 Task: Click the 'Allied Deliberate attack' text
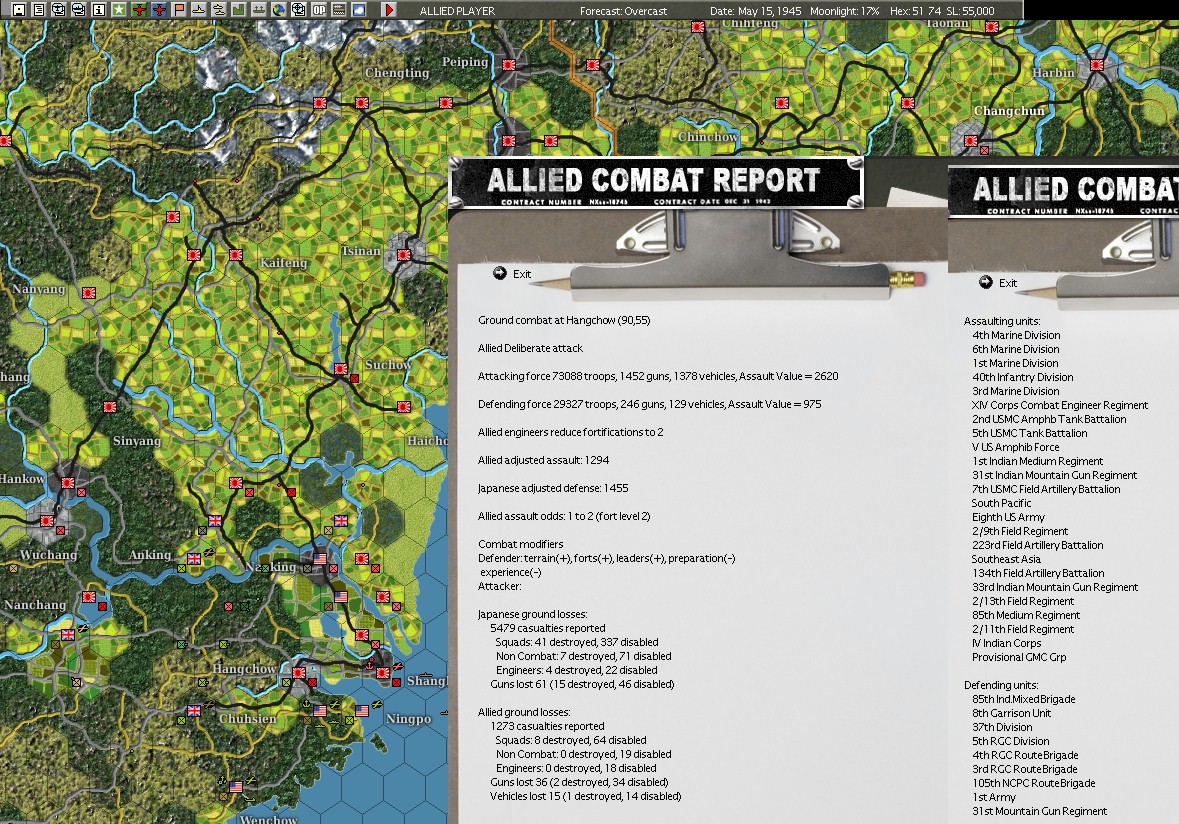point(530,348)
